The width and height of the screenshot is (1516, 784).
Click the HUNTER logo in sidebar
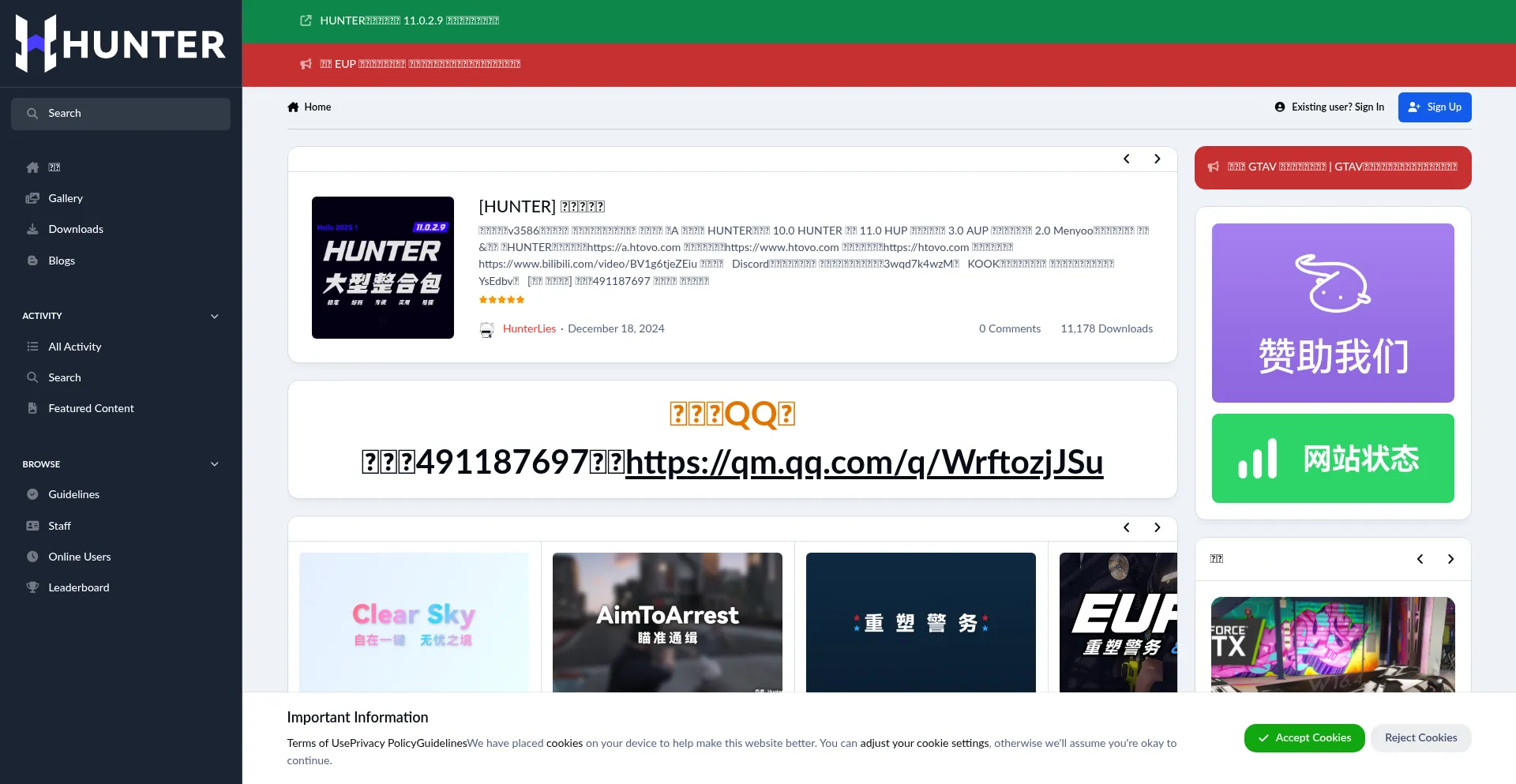pos(121,43)
